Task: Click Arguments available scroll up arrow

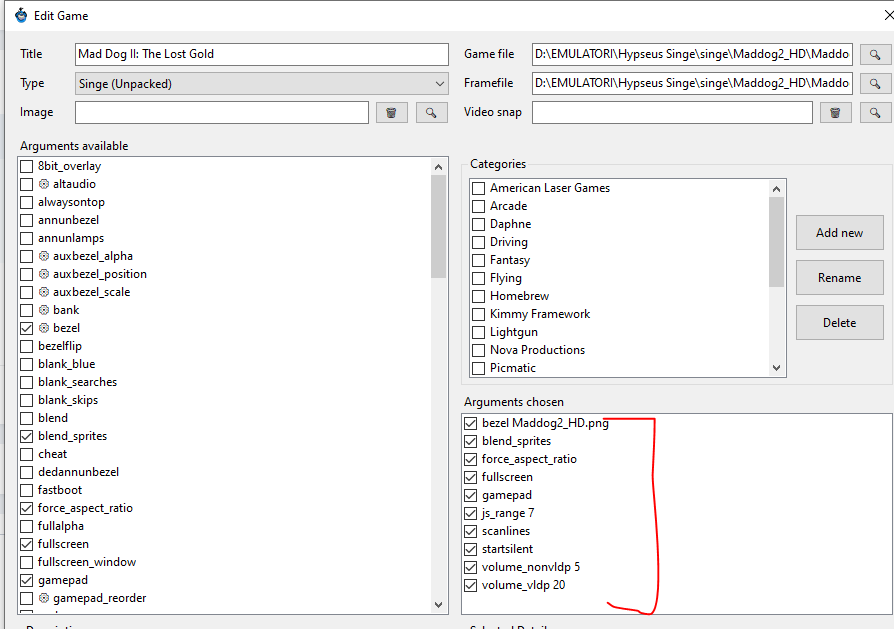Action: (x=438, y=167)
